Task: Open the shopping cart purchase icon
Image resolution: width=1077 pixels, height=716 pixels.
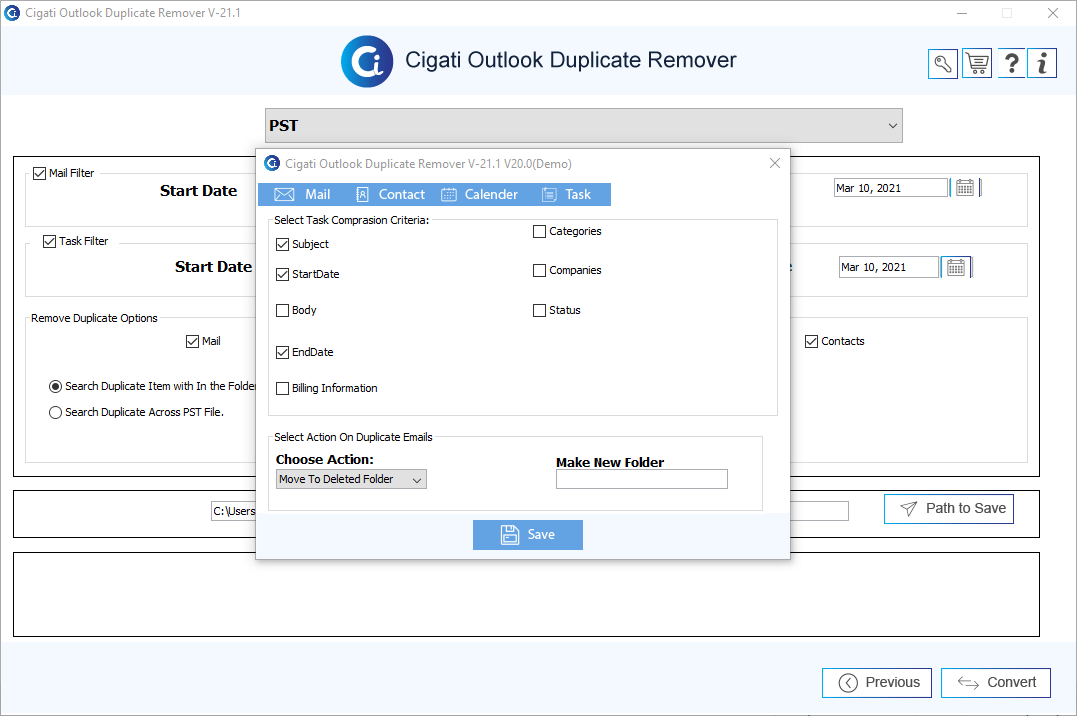Action: (977, 64)
